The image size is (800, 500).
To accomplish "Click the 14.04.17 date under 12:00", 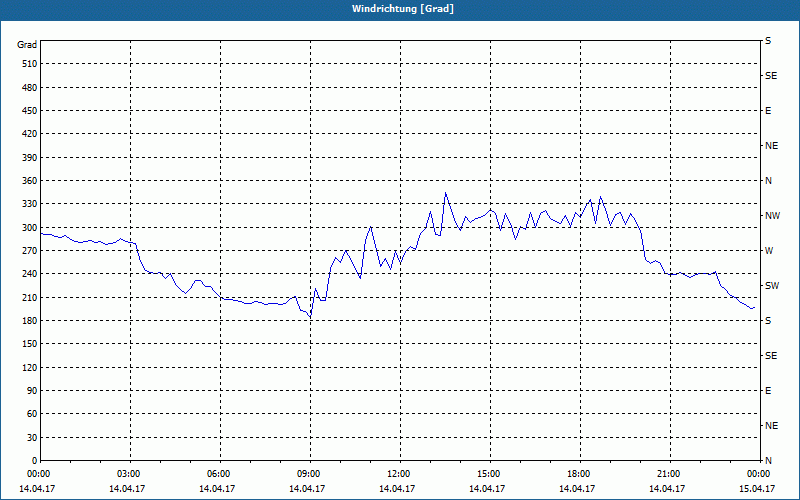I will pyautogui.click(x=397, y=489).
